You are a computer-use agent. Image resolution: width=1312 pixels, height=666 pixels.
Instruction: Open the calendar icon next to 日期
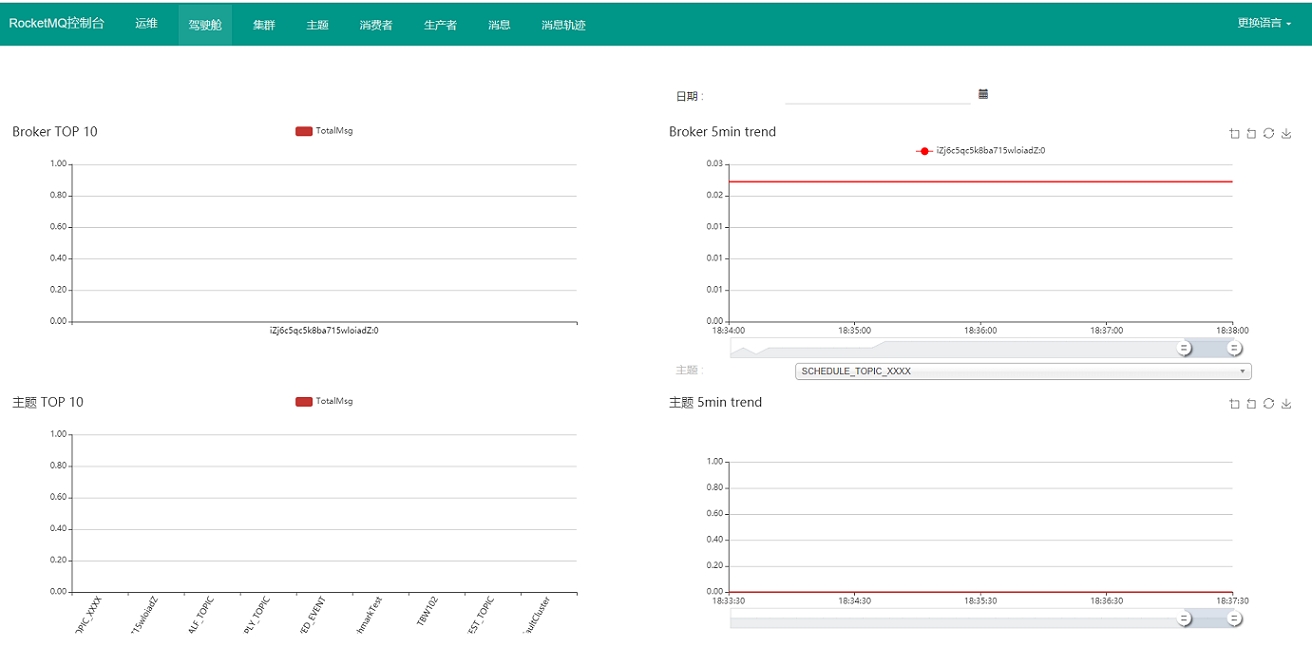(983, 94)
